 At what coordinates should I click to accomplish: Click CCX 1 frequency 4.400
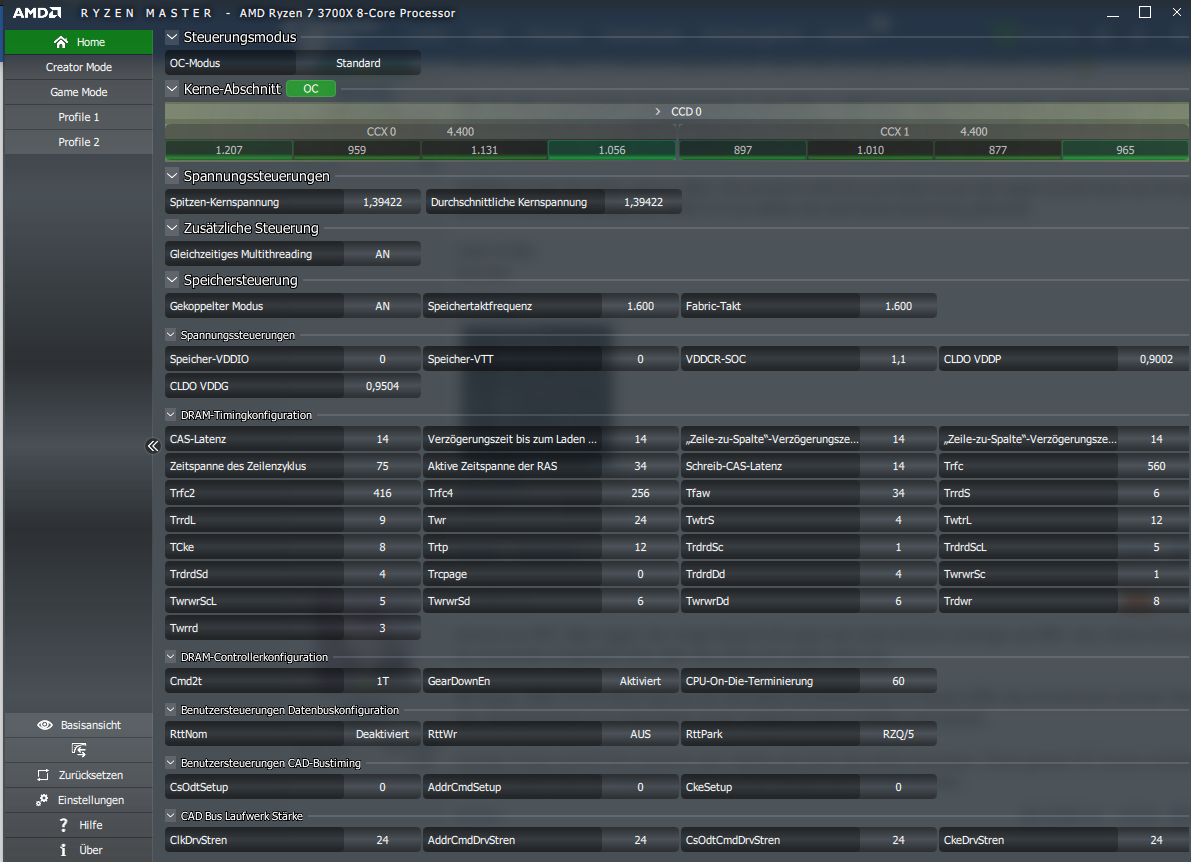coord(973,131)
